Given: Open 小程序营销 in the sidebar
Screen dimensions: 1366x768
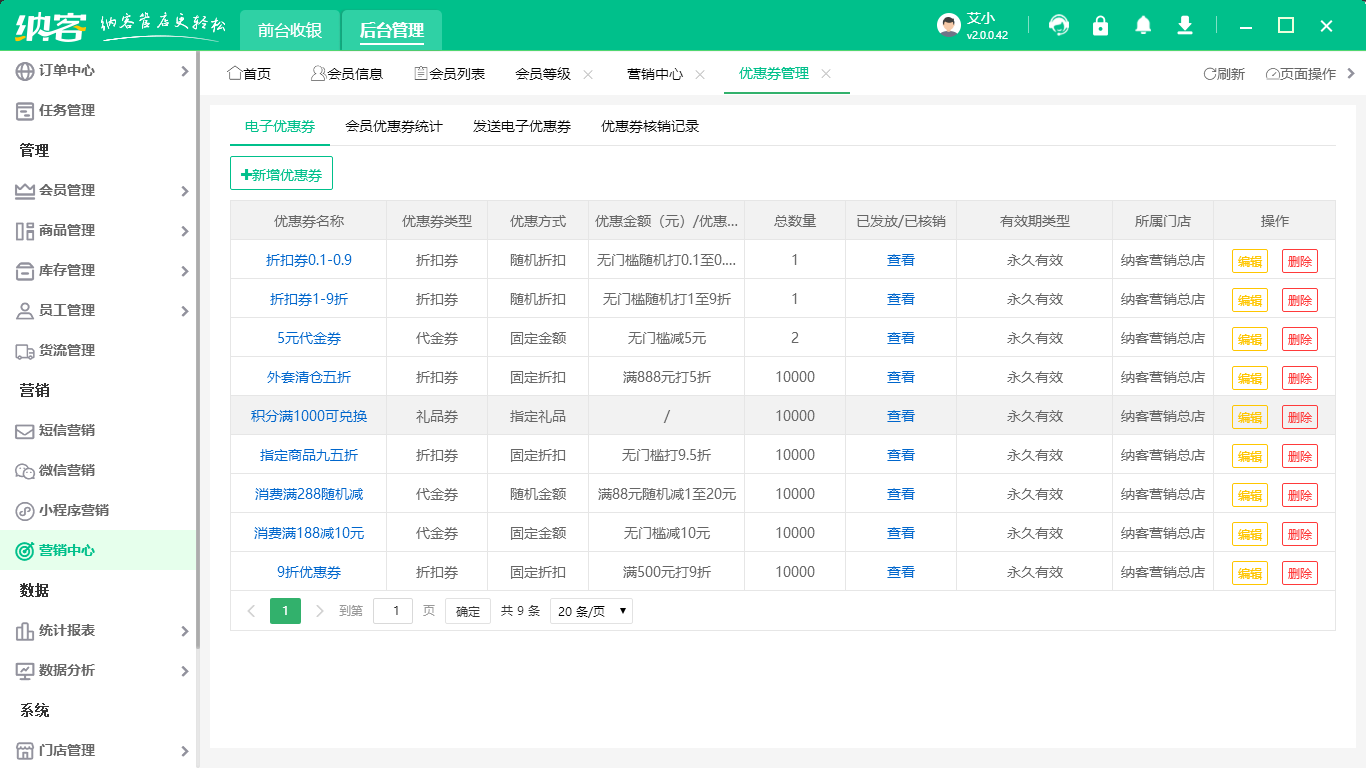Looking at the screenshot, I should (x=73, y=510).
